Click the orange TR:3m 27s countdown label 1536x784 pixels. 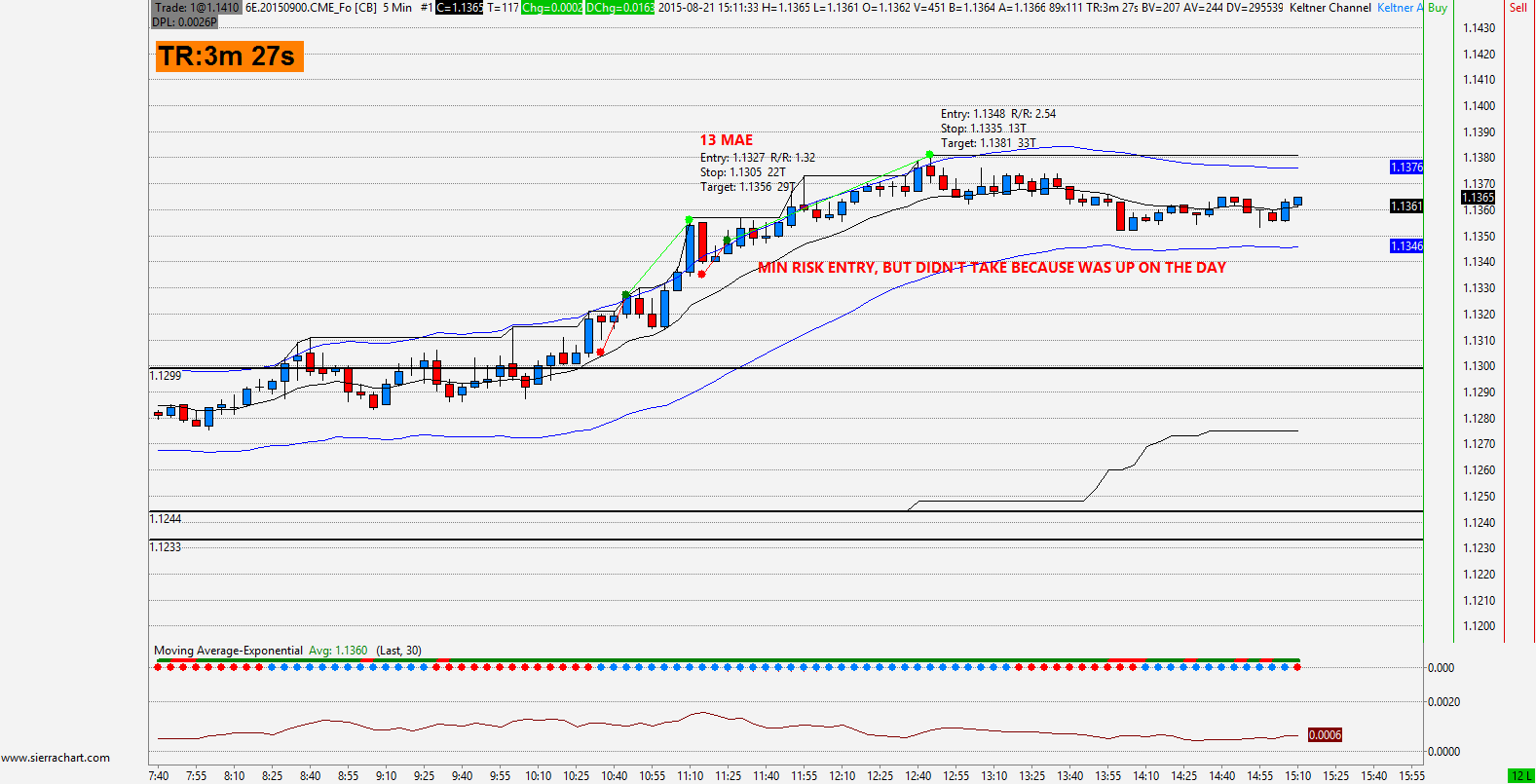pos(229,56)
